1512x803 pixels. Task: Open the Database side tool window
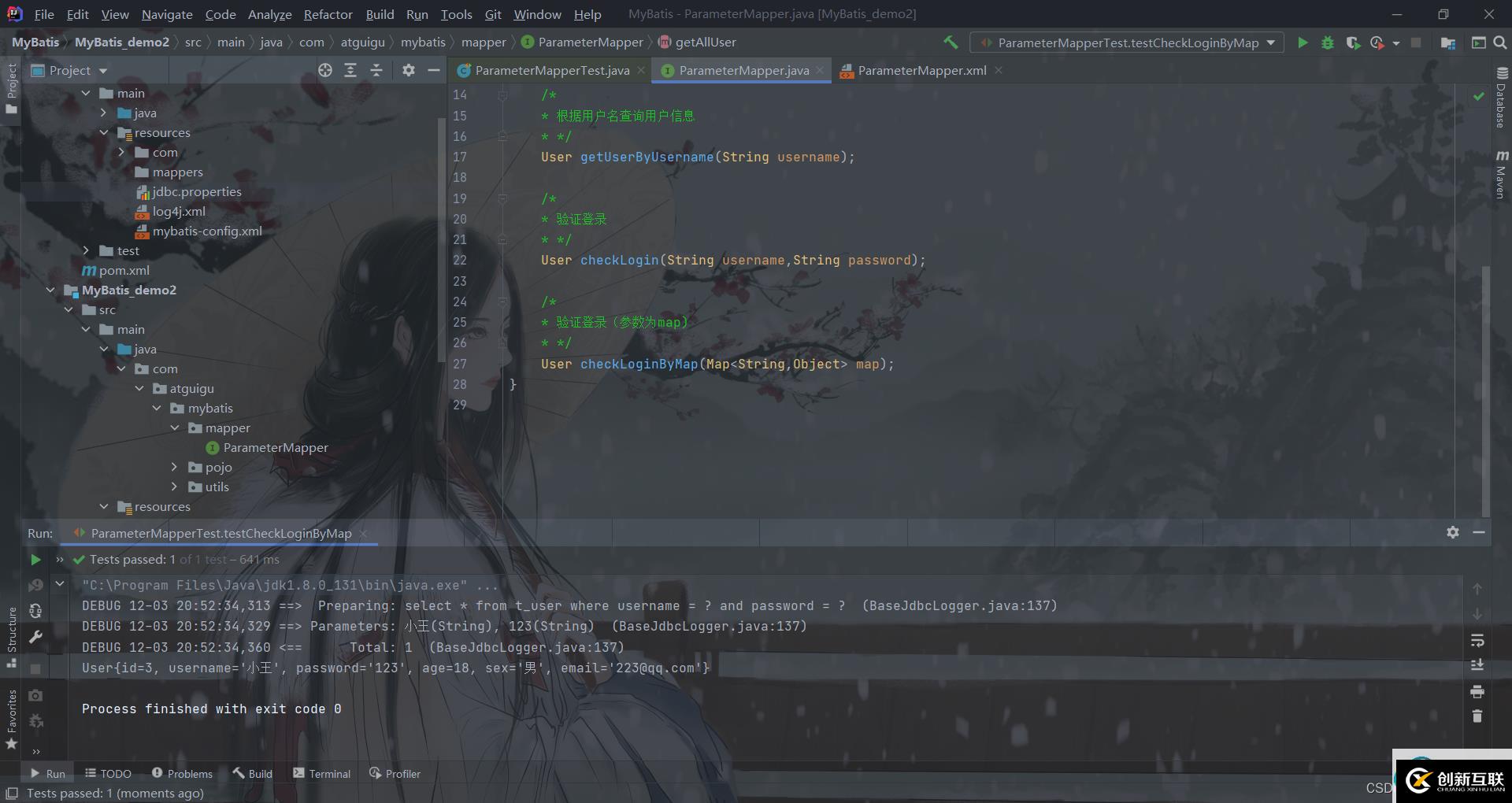click(x=1501, y=97)
